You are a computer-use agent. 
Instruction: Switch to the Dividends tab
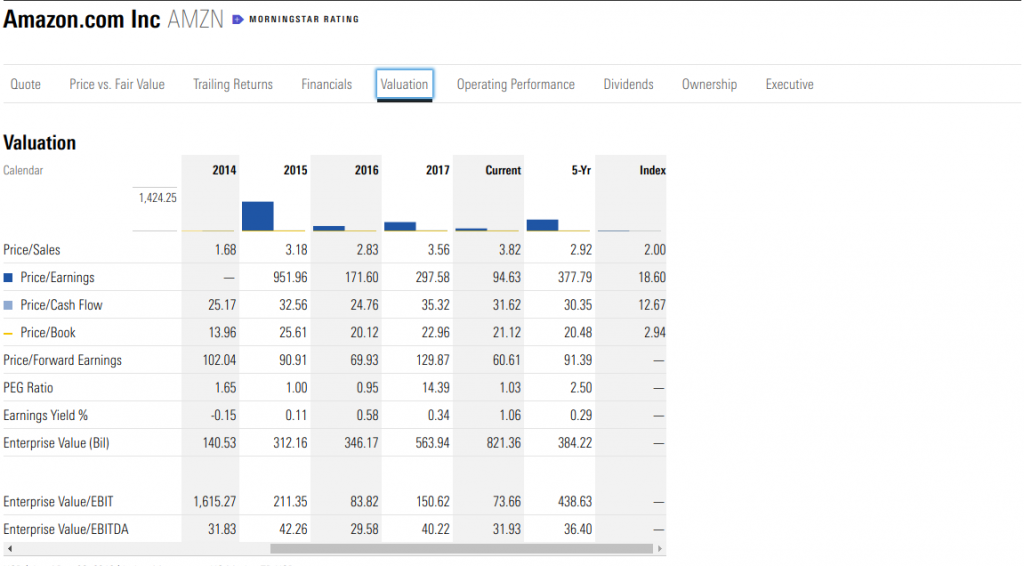[628, 84]
